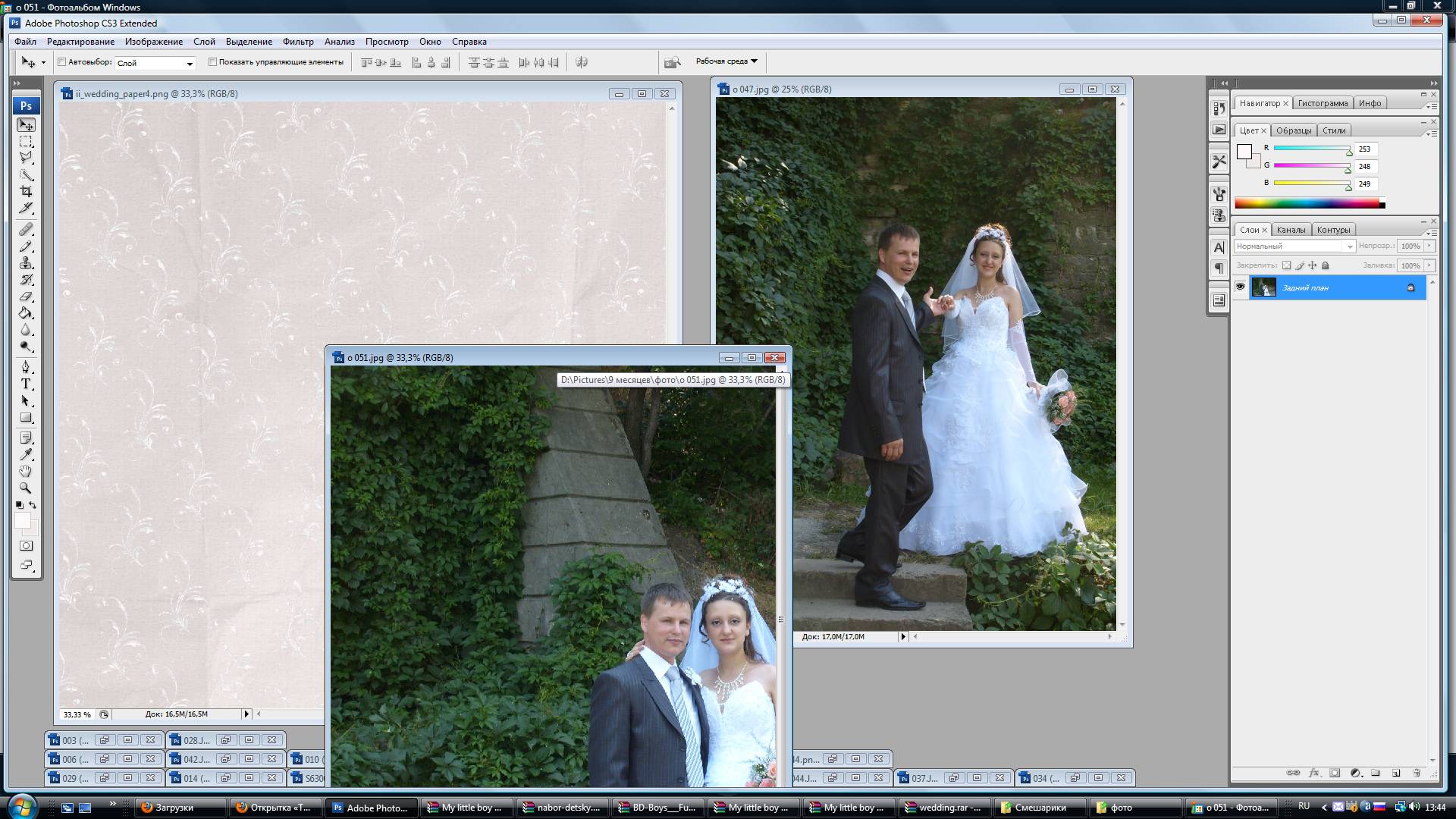Toggle lock position icon in Layers
This screenshot has height=819, width=1456.
click(x=1313, y=265)
